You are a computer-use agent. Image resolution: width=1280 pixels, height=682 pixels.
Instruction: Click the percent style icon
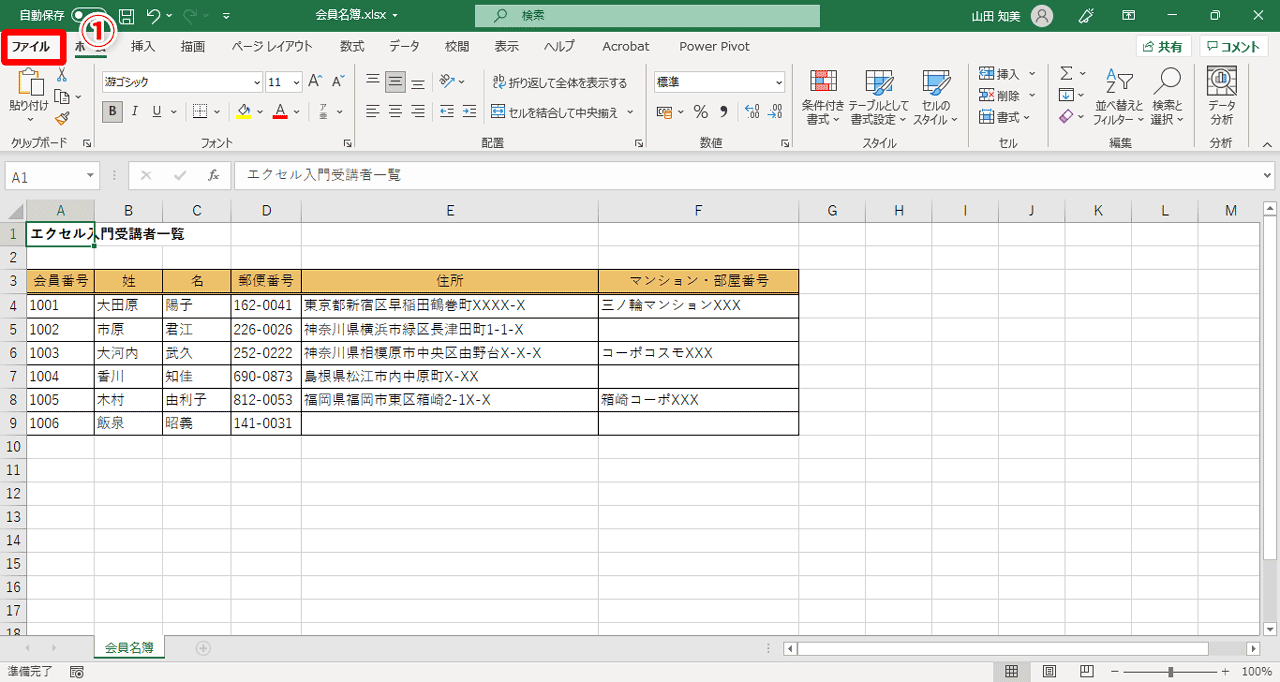[x=701, y=112]
